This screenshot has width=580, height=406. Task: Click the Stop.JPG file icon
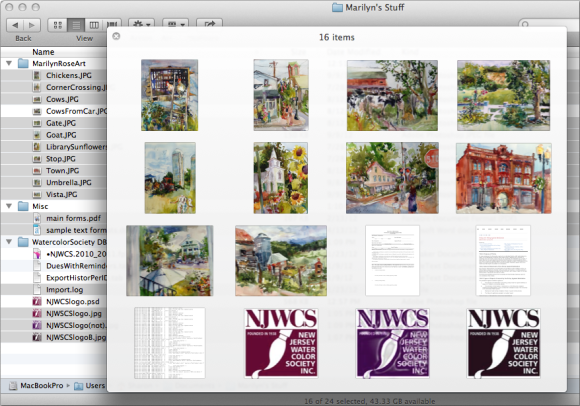tap(37, 159)
